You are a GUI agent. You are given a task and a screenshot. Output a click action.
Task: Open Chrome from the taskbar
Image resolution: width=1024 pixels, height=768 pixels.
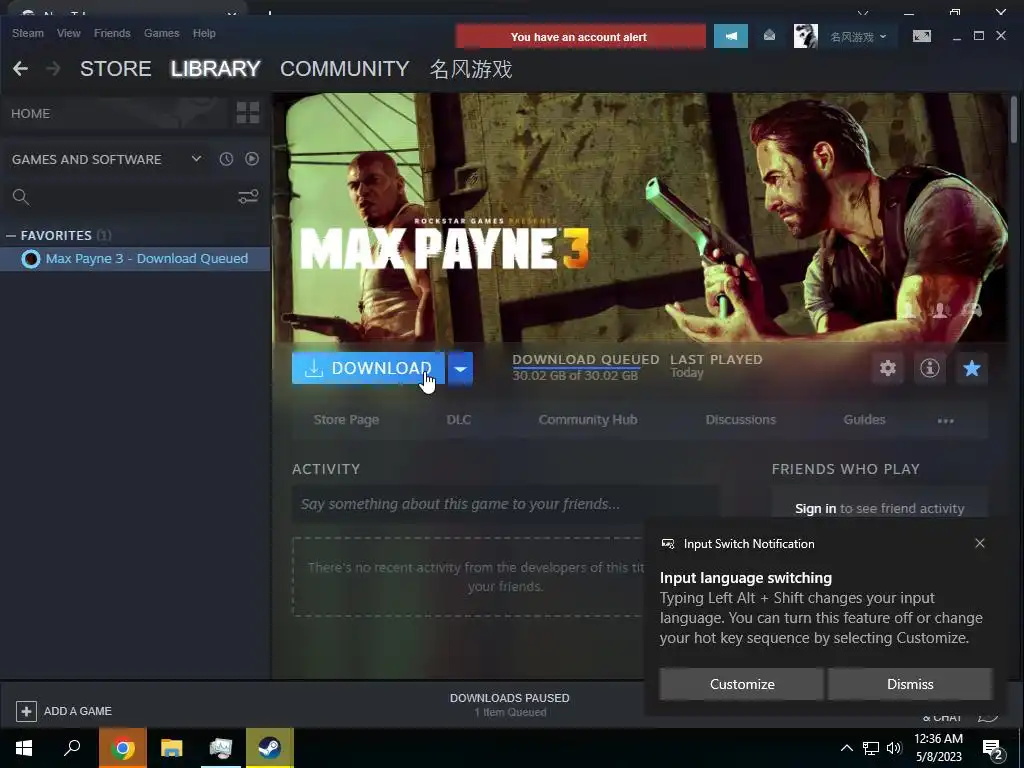pyautogui.click(x=122, y=748)
